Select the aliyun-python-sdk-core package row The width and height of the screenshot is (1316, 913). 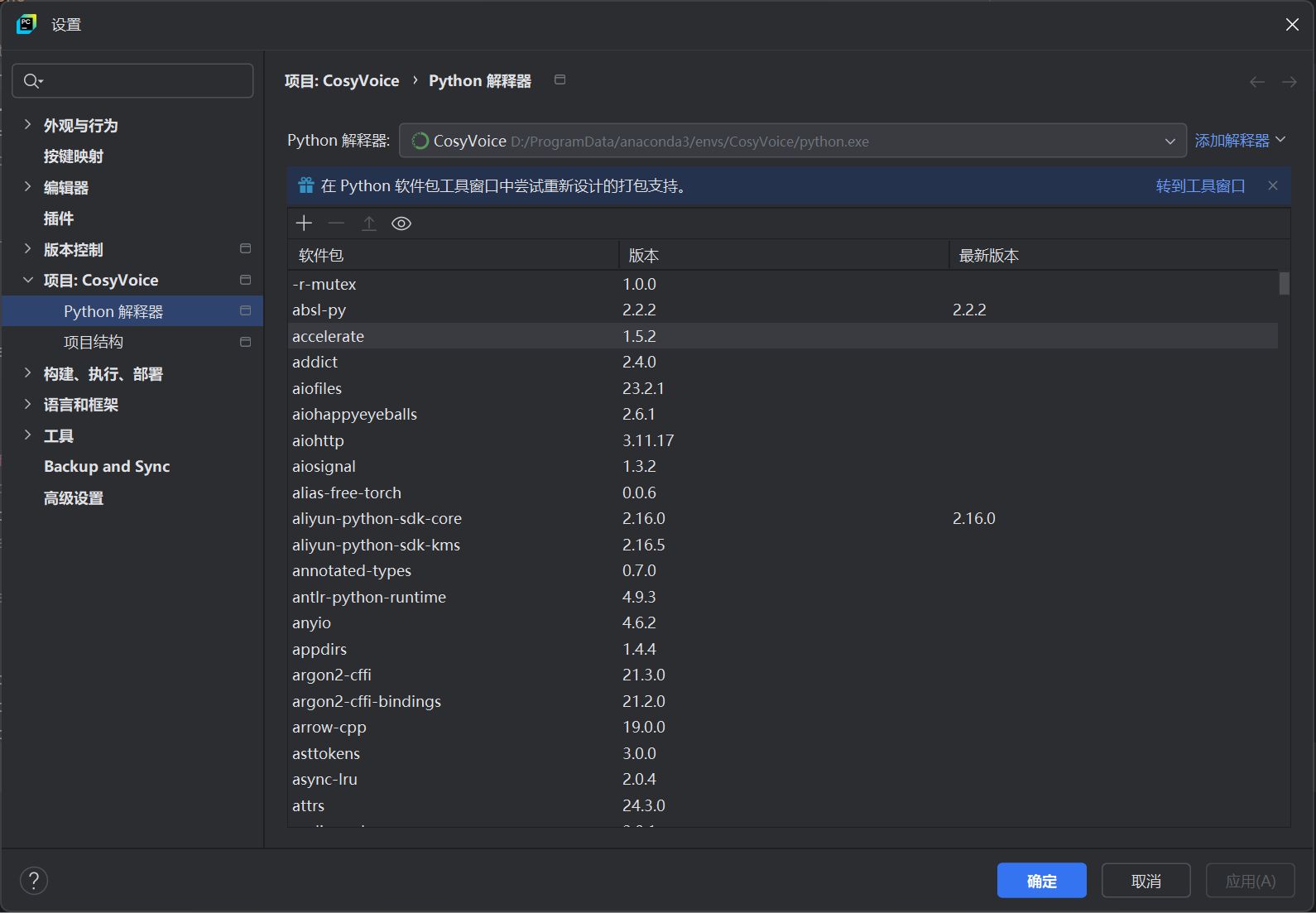(783, 518)
